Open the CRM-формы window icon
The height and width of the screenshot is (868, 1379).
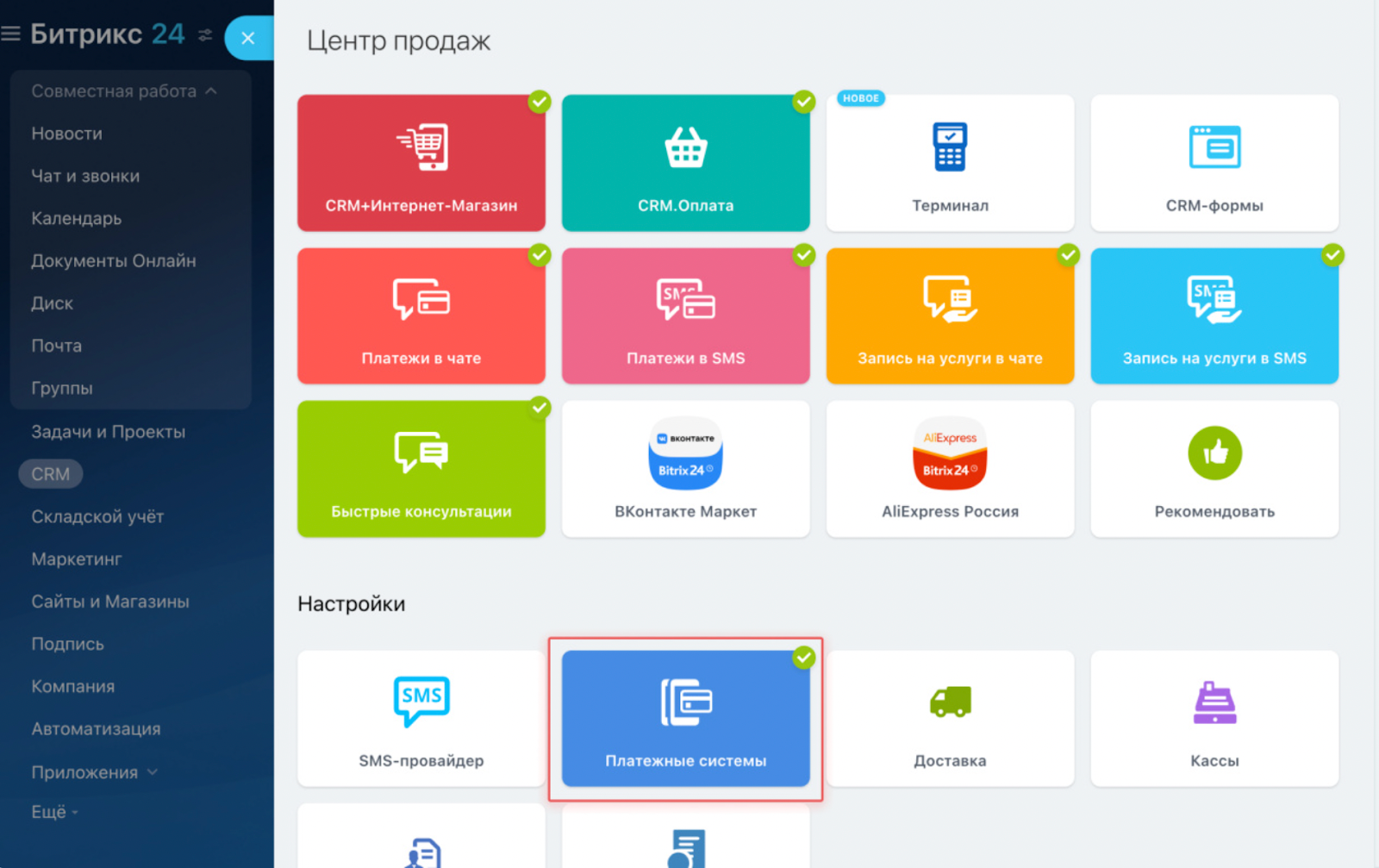(1214, 147)
